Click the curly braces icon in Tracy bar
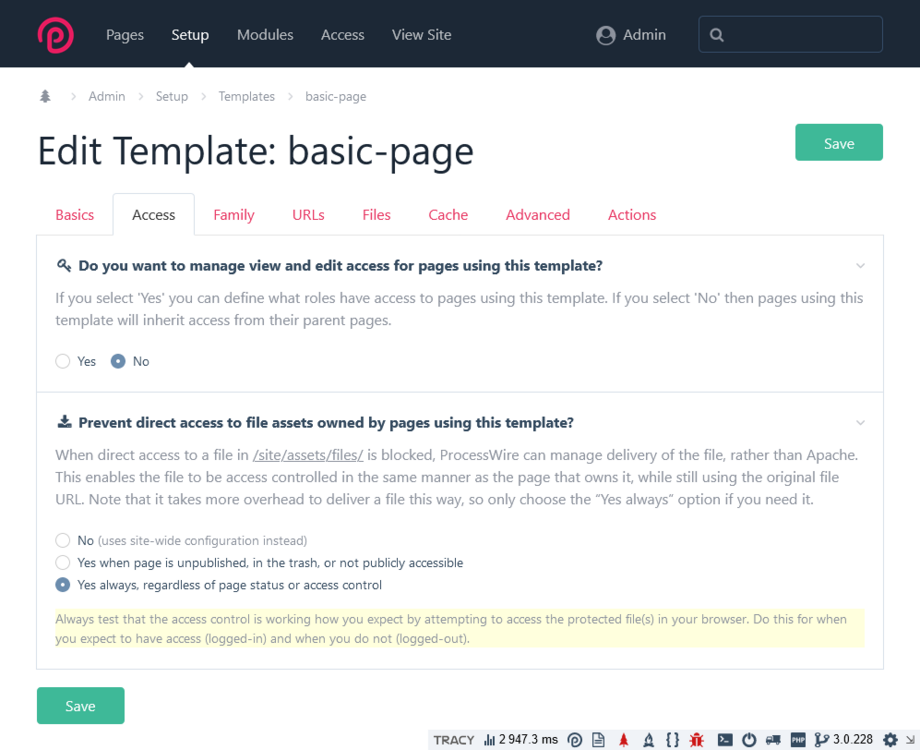This screenshot has height=750, width=920. [x=672, y=740]
